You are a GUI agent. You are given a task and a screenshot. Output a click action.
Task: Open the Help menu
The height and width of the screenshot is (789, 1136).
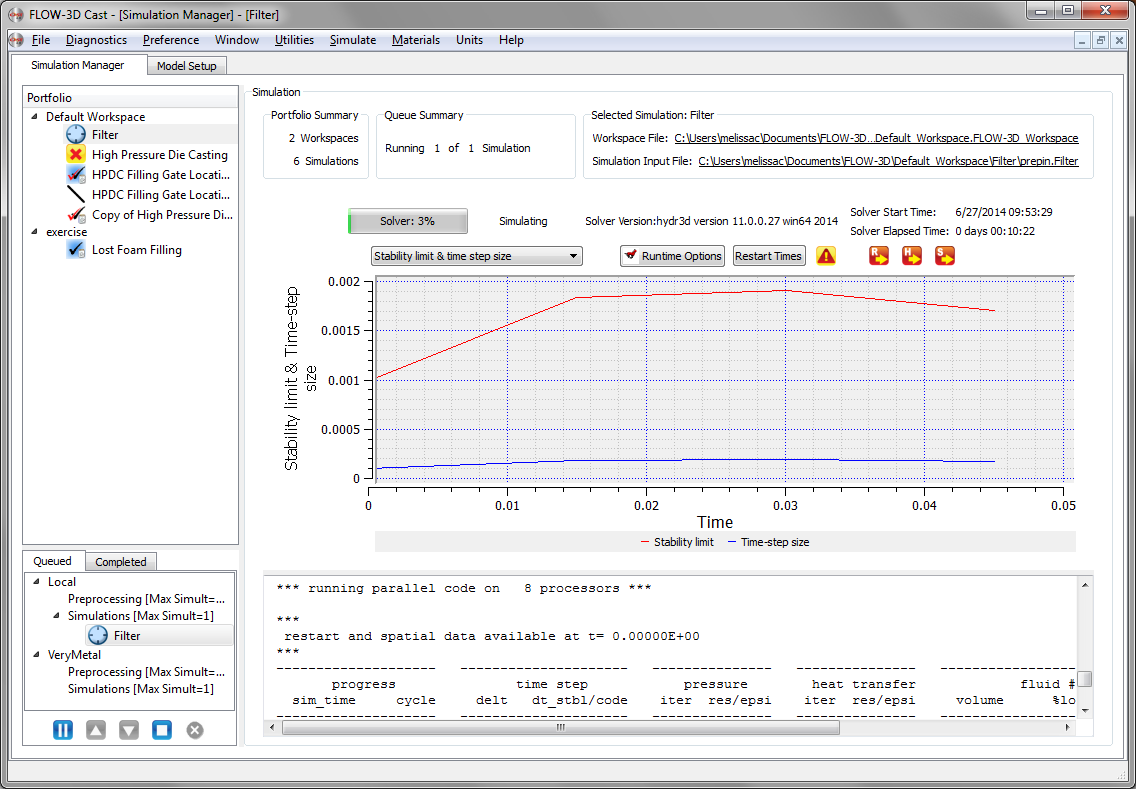(x=511, y=40)
